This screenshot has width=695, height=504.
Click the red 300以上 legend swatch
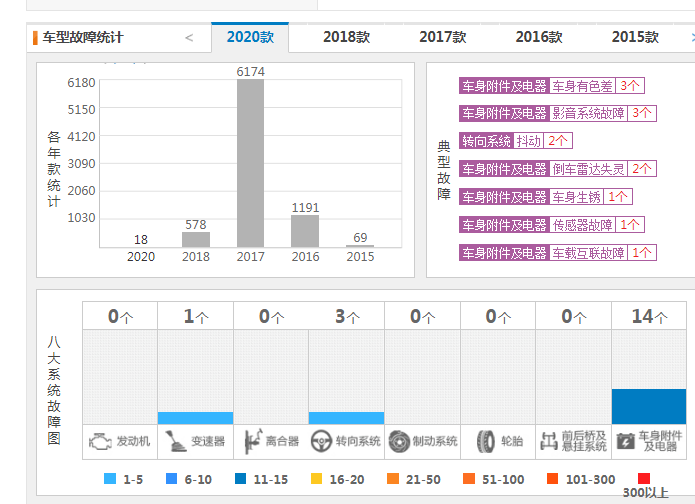[x=644, y=479]
